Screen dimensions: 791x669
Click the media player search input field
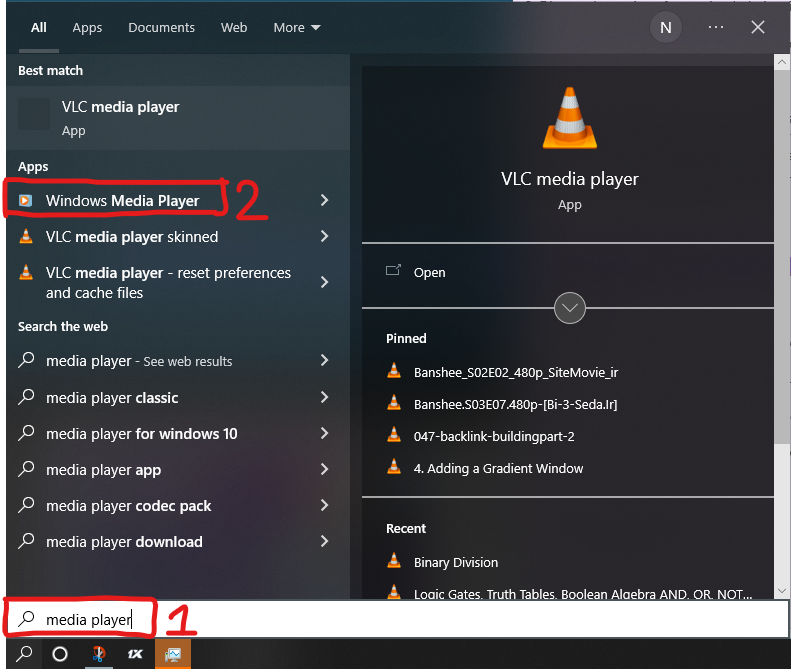(x=398, y=619)
